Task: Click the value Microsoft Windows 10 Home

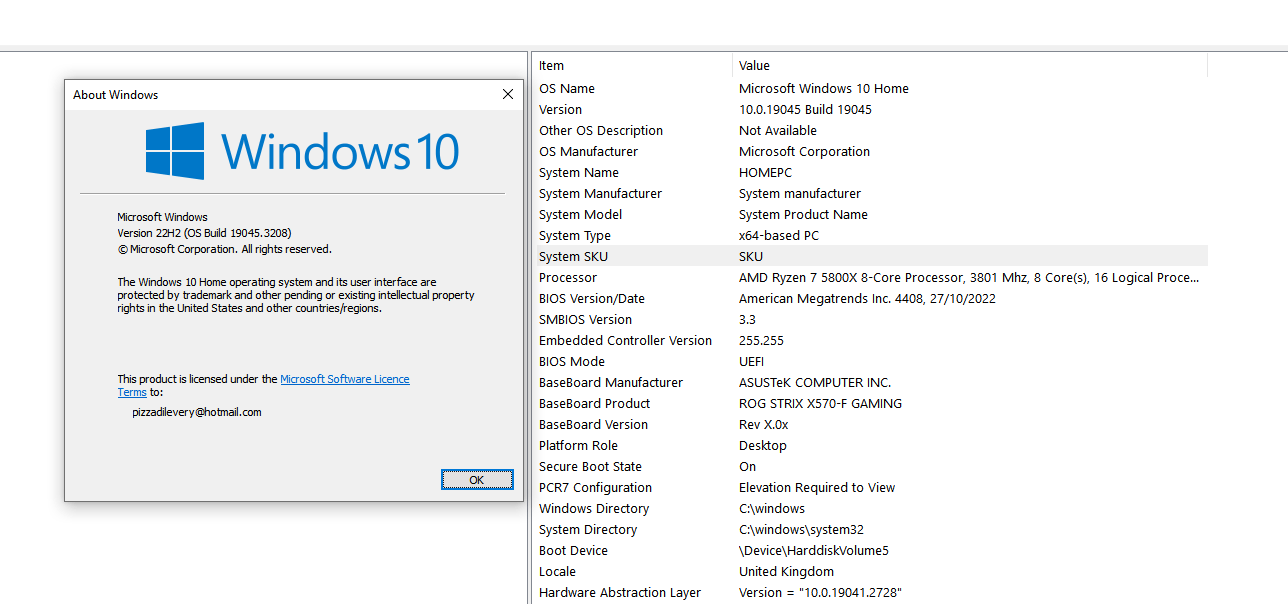Action: pyautogui.click(x=824, y=89)
